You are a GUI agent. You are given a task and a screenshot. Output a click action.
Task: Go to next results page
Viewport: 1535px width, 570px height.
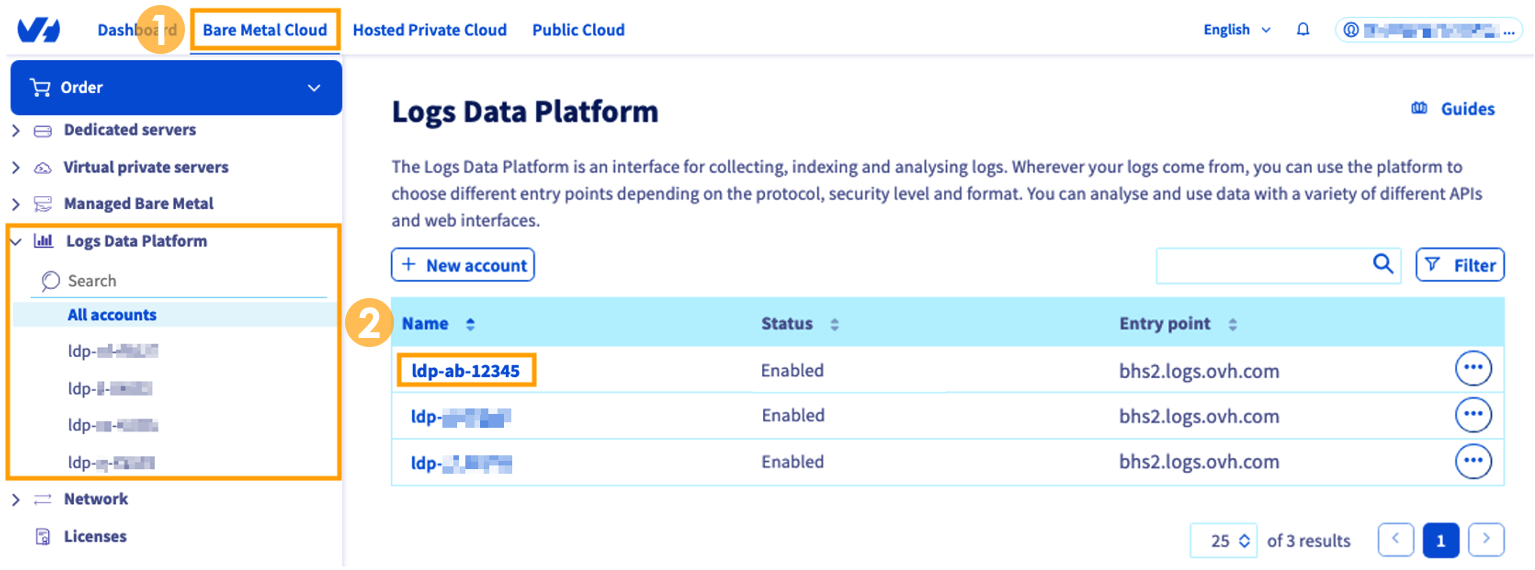click(1486, 540)
